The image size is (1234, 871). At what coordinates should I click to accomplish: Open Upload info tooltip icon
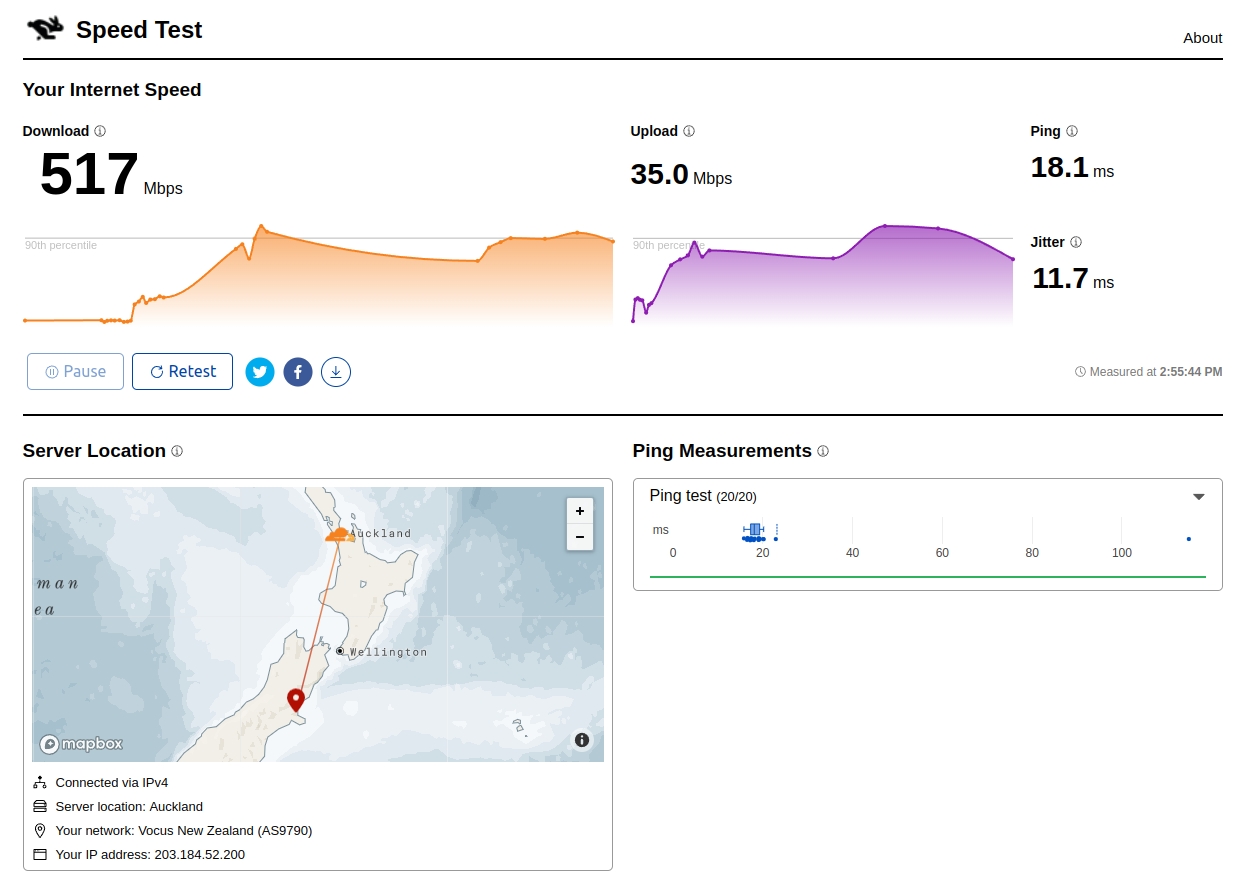pos(689,131)
